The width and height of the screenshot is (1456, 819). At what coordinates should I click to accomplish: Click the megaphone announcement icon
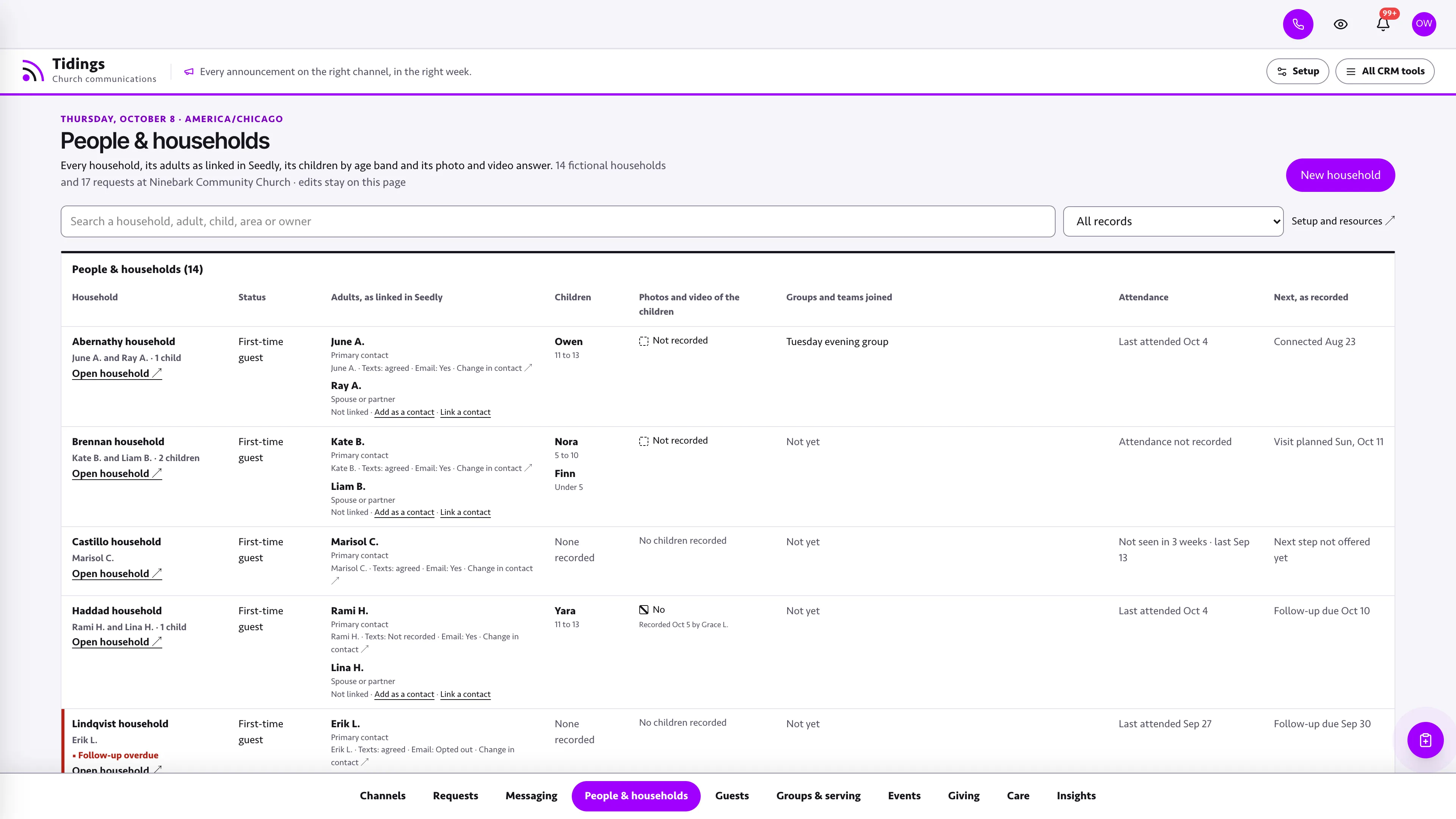189,72
